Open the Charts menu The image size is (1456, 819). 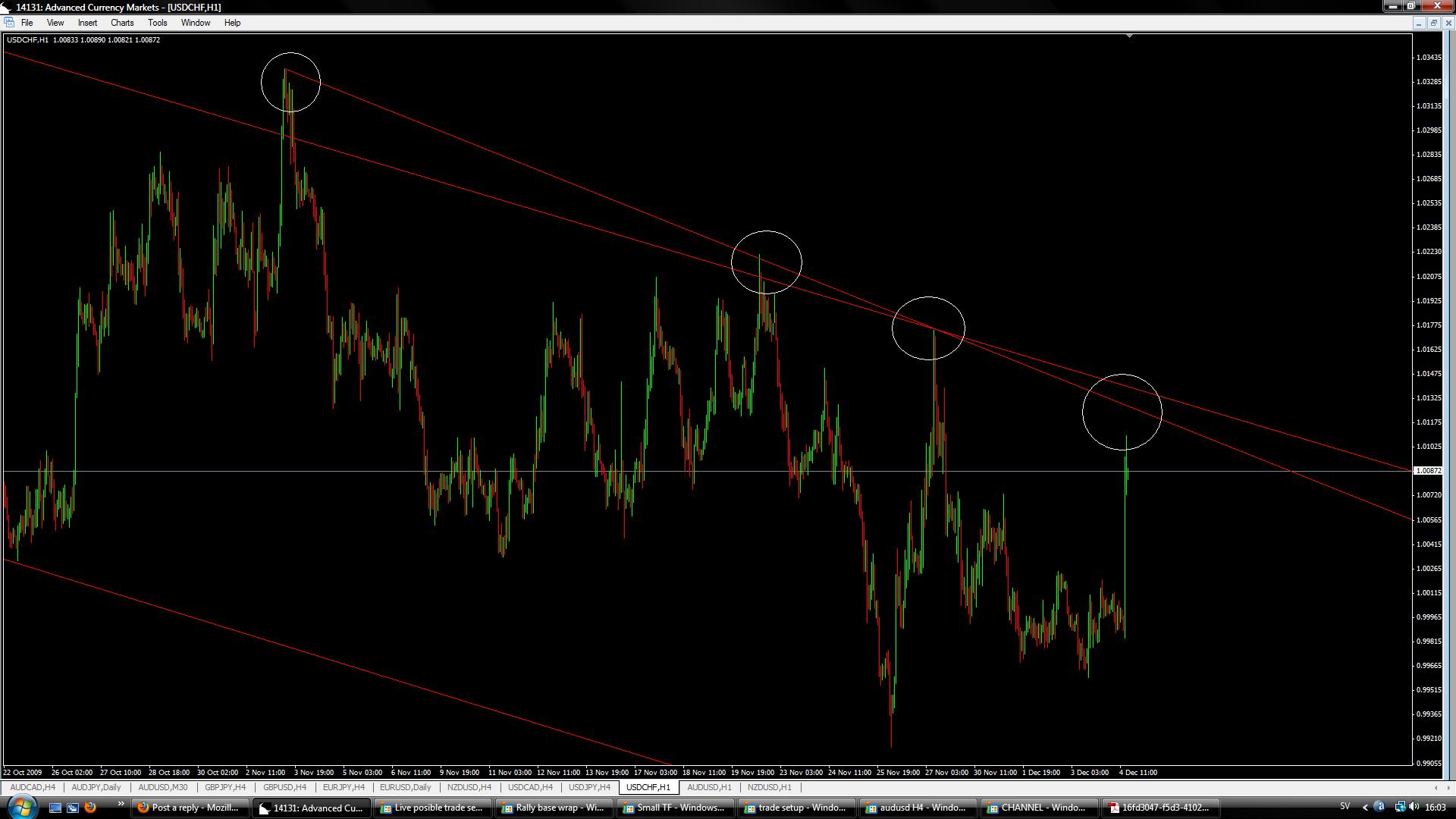coord(121,23)
